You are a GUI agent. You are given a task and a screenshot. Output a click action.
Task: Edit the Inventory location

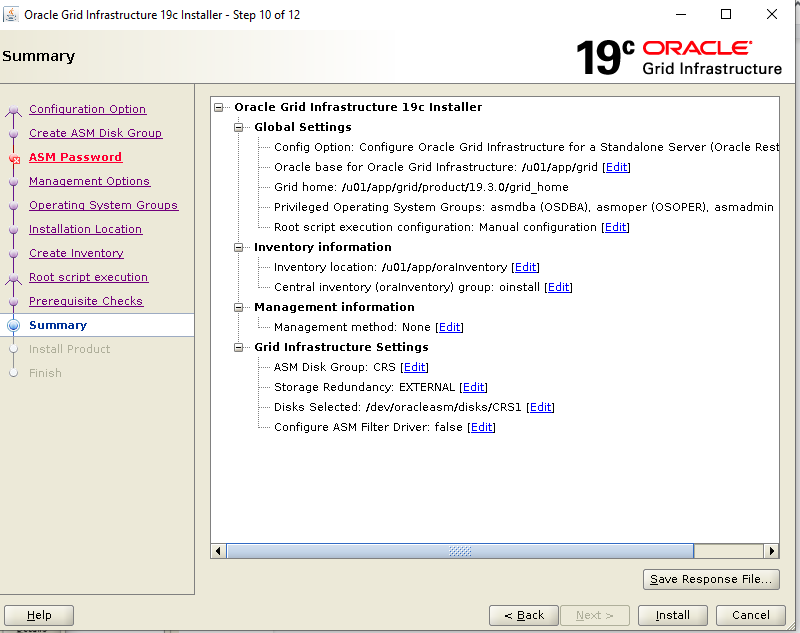(526, 267)
